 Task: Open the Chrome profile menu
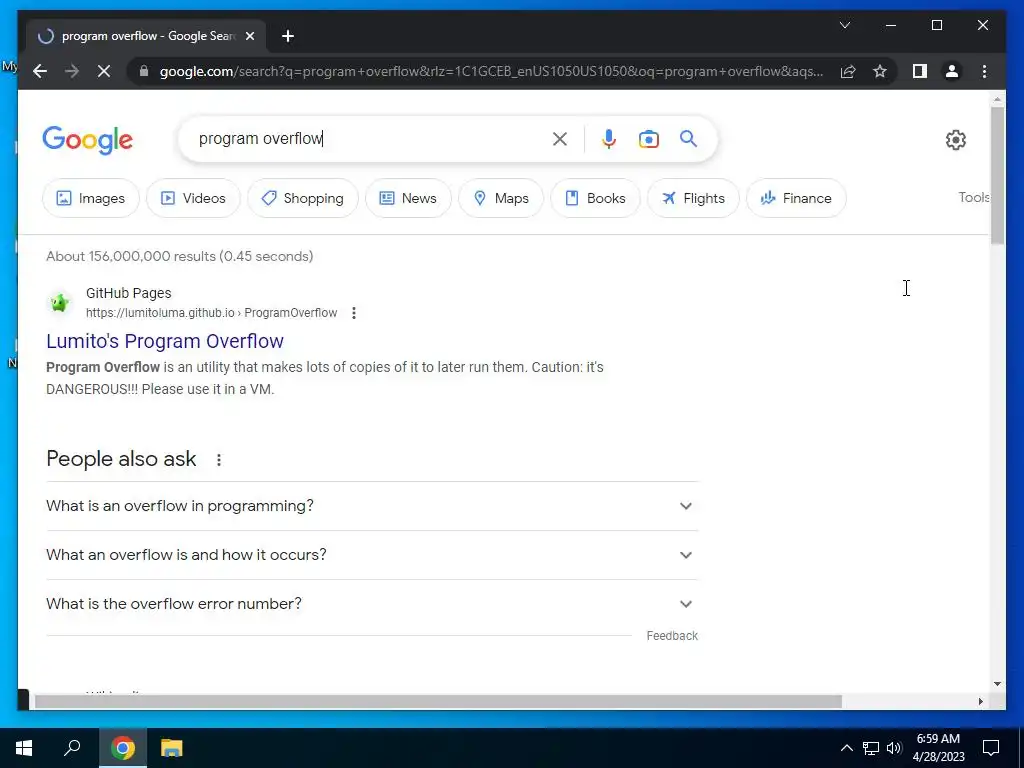click(x=952, y=71)
